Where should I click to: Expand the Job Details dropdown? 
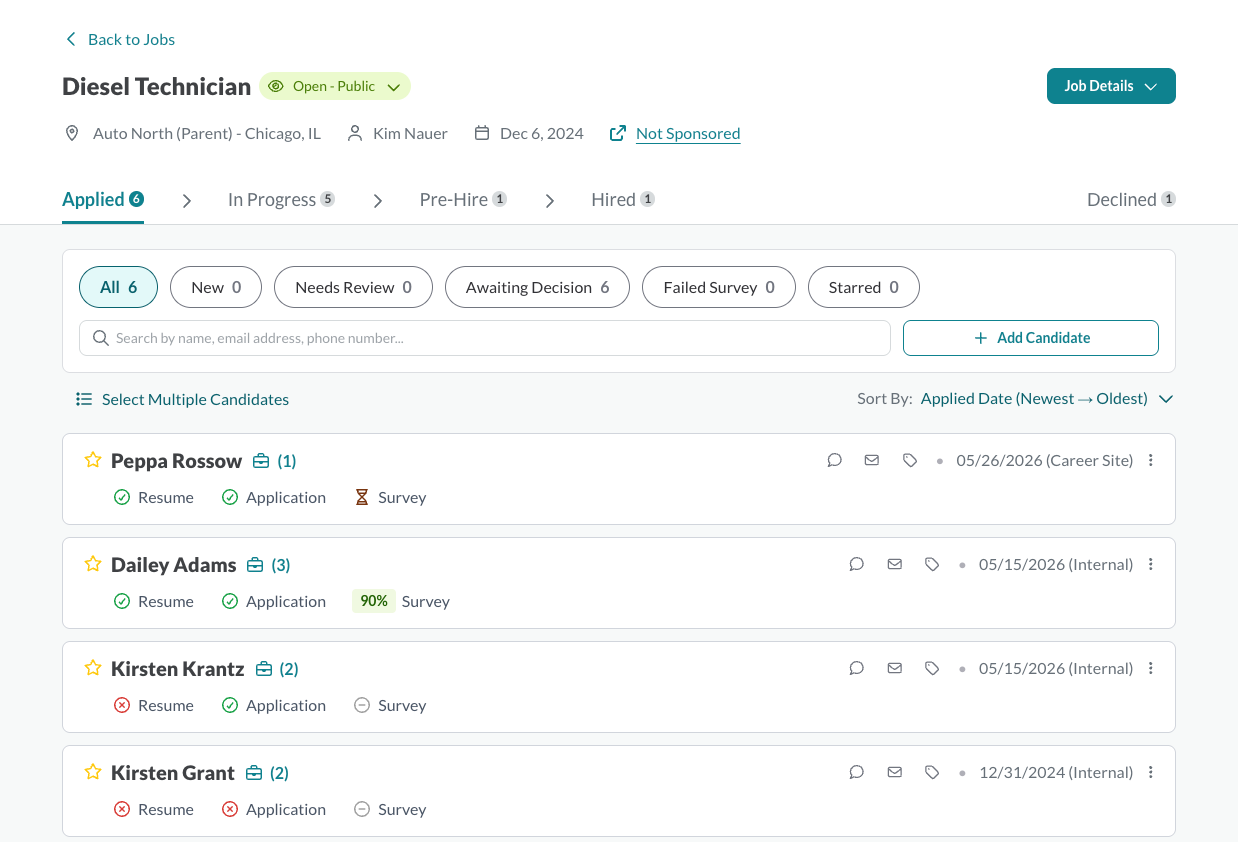[x=1111, y=86]
